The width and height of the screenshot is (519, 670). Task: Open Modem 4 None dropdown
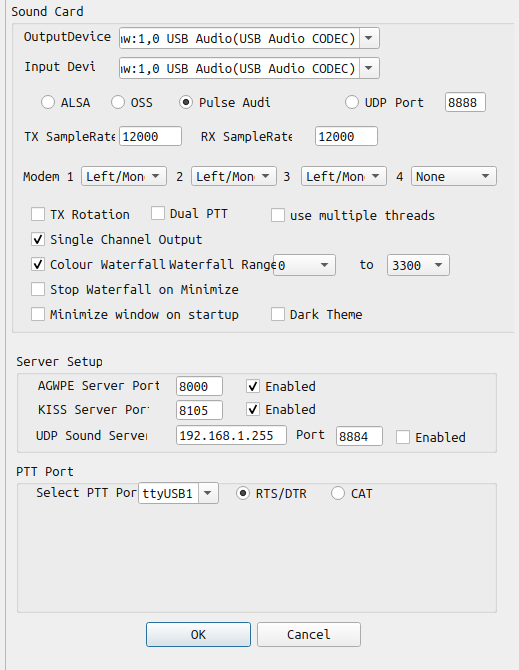click(454, 176)
